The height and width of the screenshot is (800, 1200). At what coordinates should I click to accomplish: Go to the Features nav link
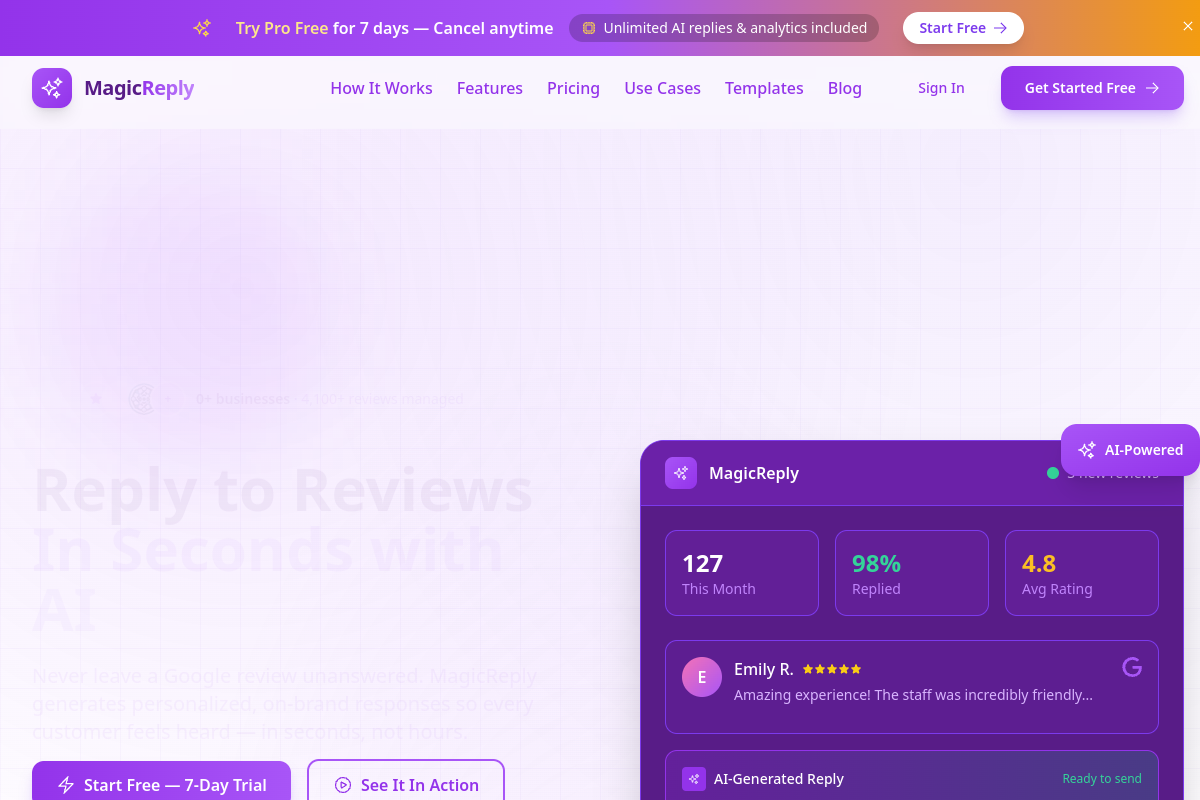pos(490,88)
